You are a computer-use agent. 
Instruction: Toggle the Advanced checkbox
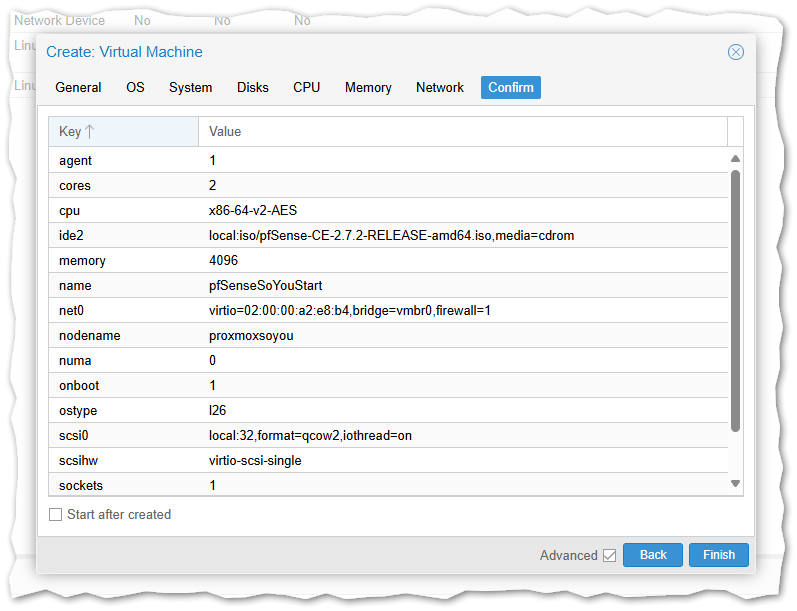click(x=609, y=555)
